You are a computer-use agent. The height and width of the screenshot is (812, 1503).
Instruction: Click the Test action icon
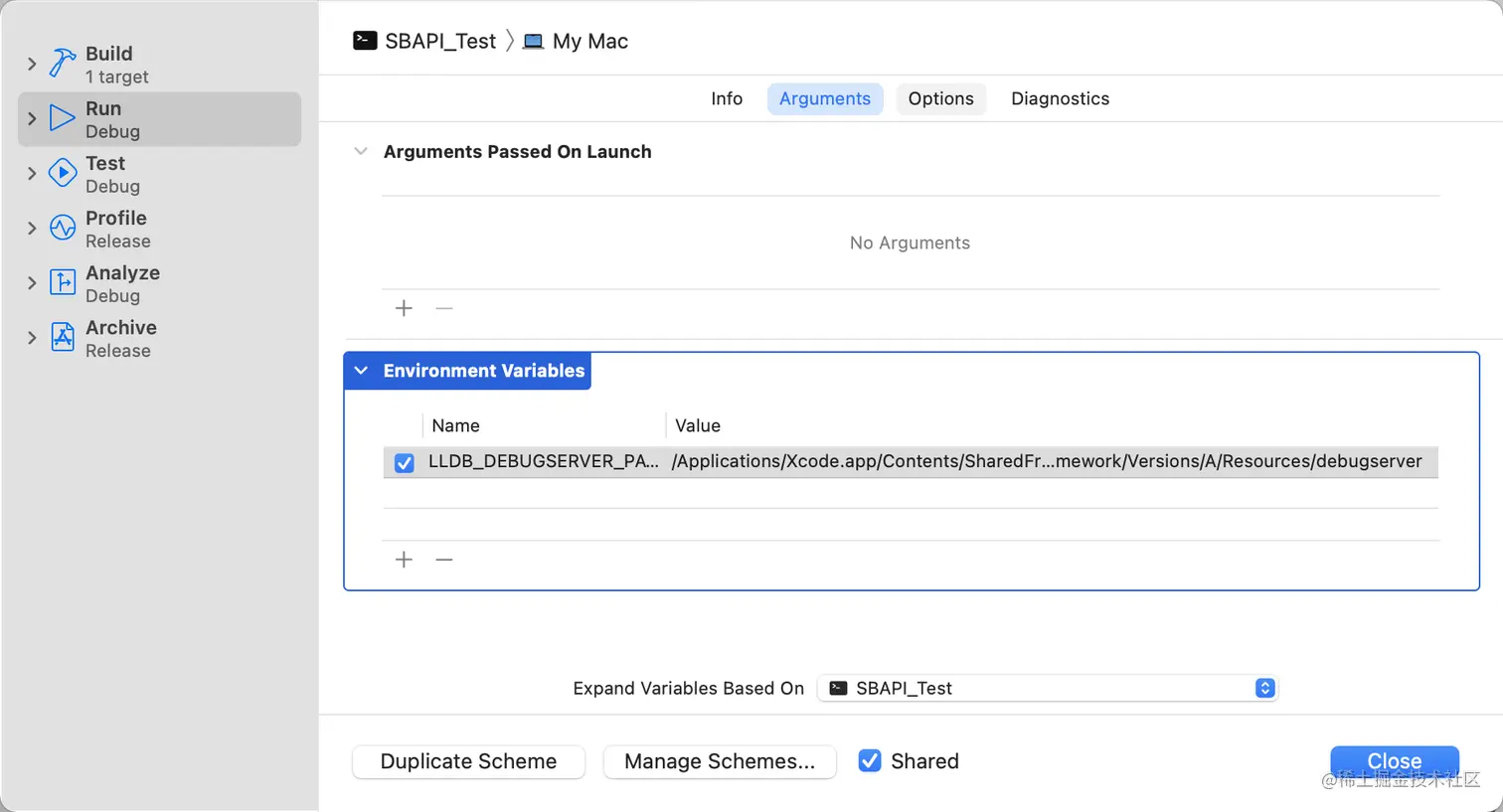click(x=63, y=173)
